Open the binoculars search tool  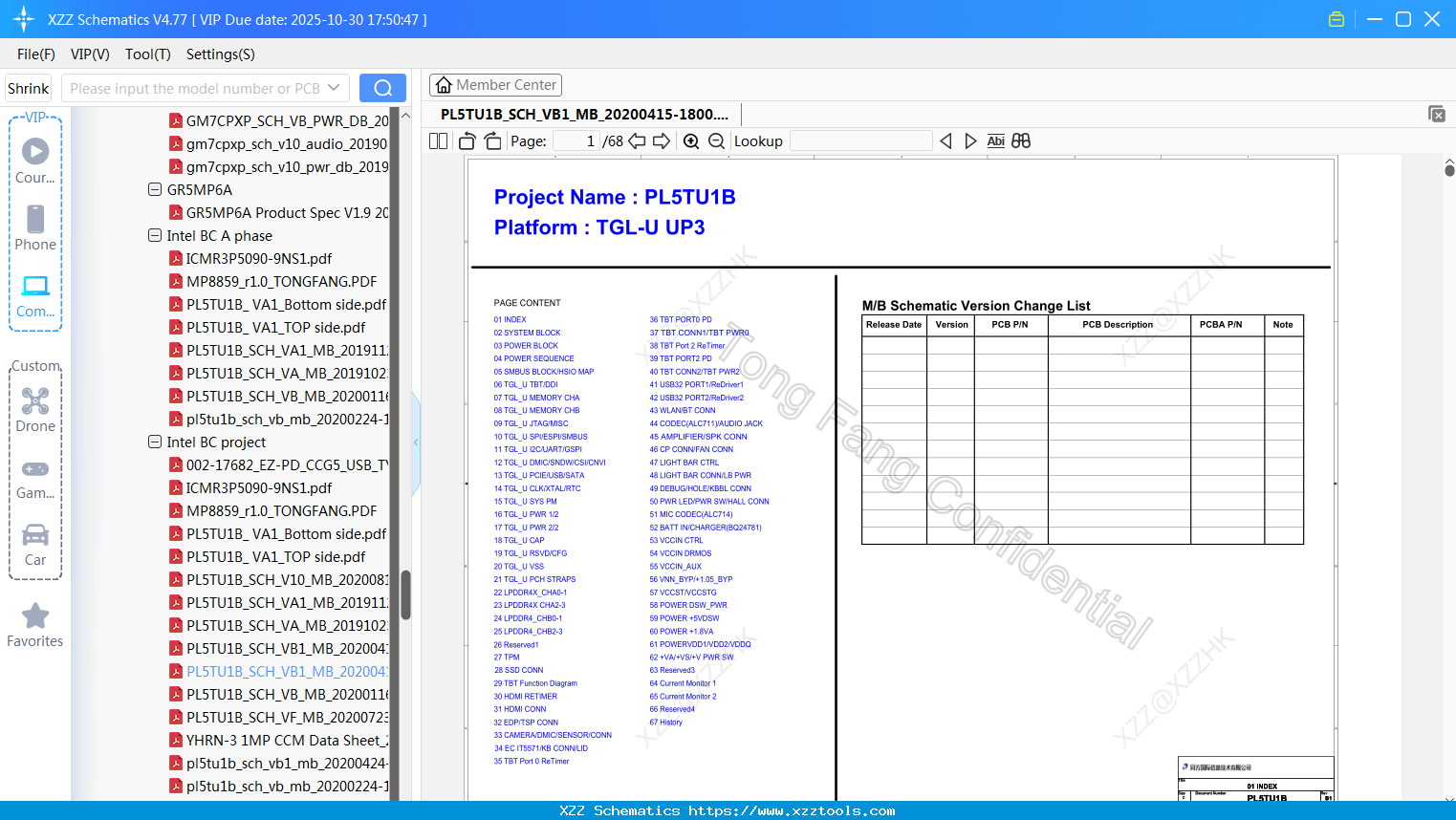pyautogui.click(x=1021, y=141)
